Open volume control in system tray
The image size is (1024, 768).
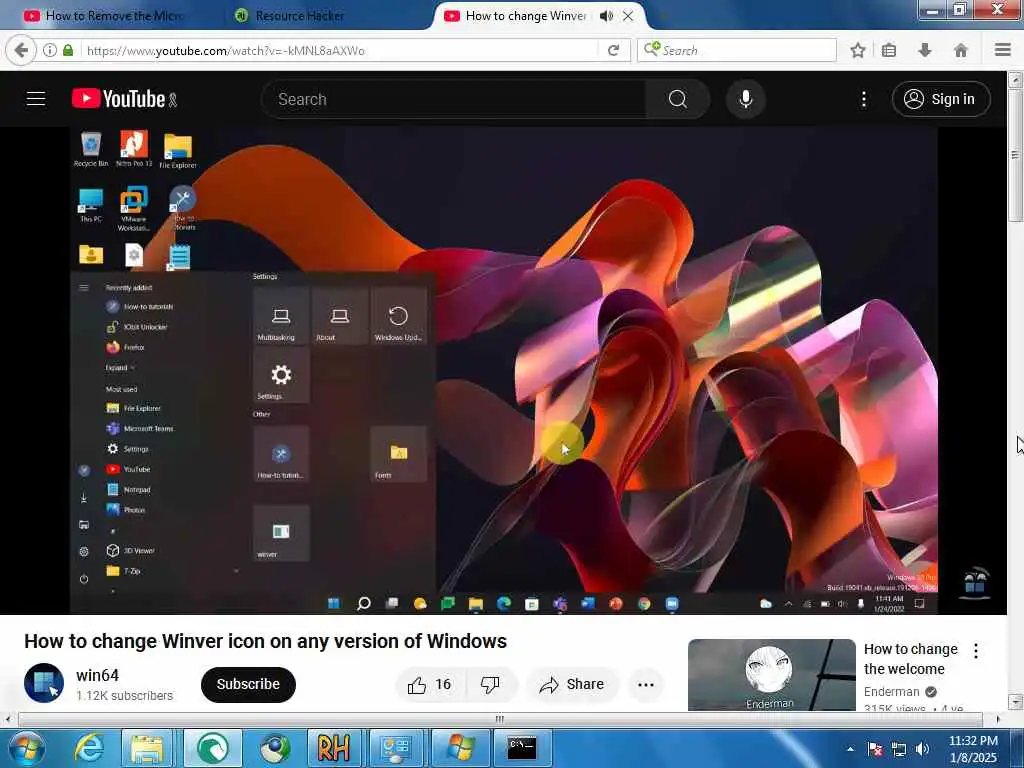922,749
